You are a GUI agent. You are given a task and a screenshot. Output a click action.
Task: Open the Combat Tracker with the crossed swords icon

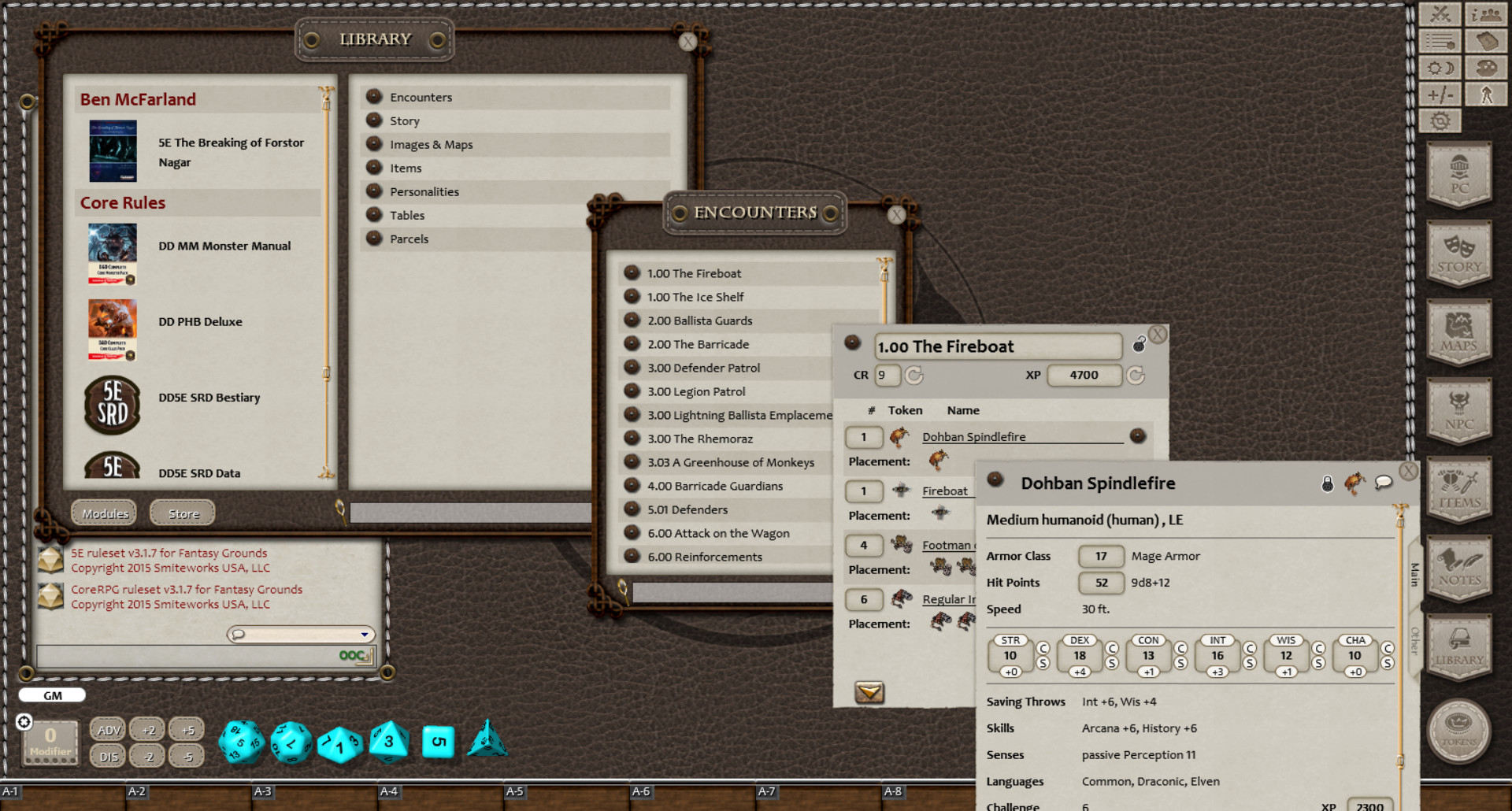point(1440,13)
